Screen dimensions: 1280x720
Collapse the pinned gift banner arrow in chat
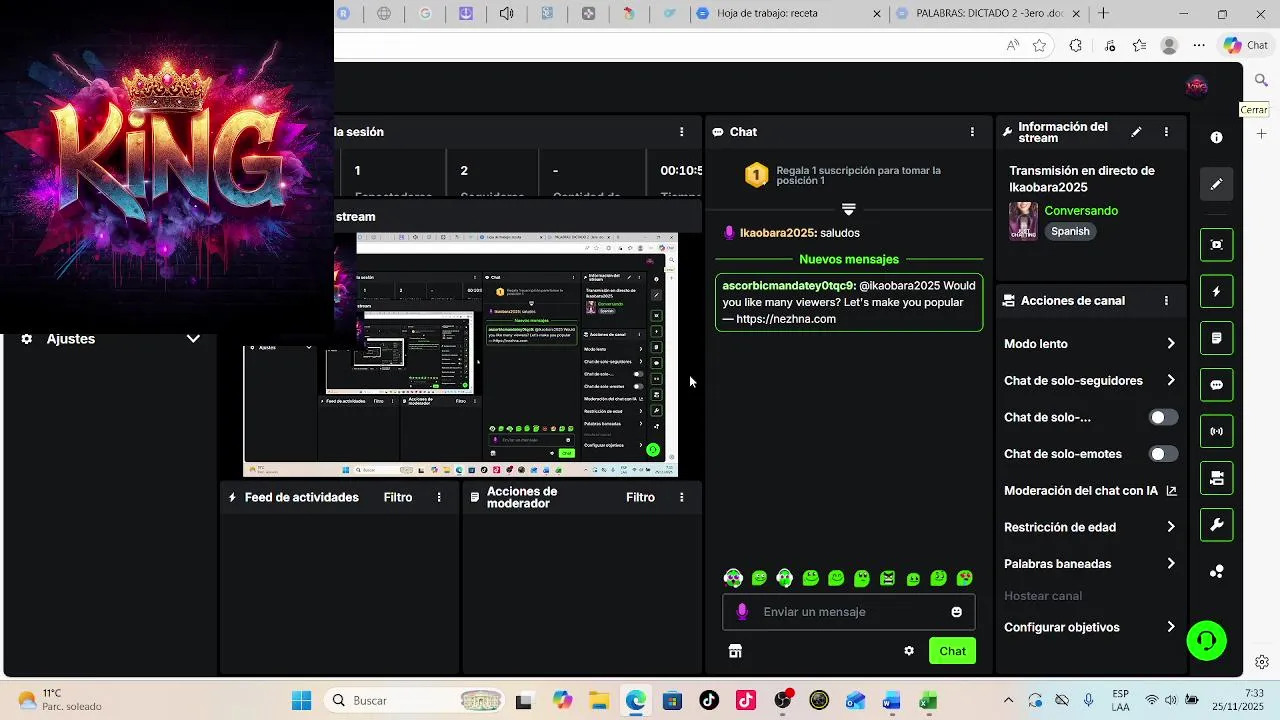[848, 209]
